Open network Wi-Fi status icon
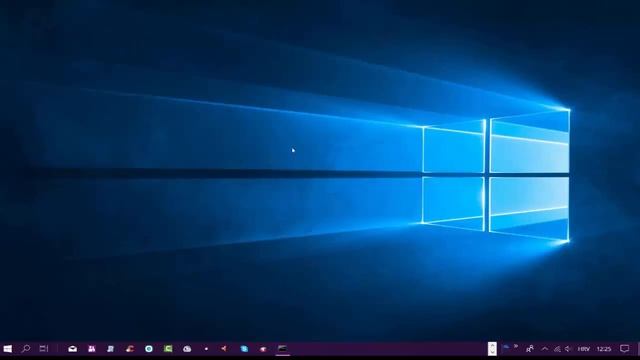 (557, 349)
